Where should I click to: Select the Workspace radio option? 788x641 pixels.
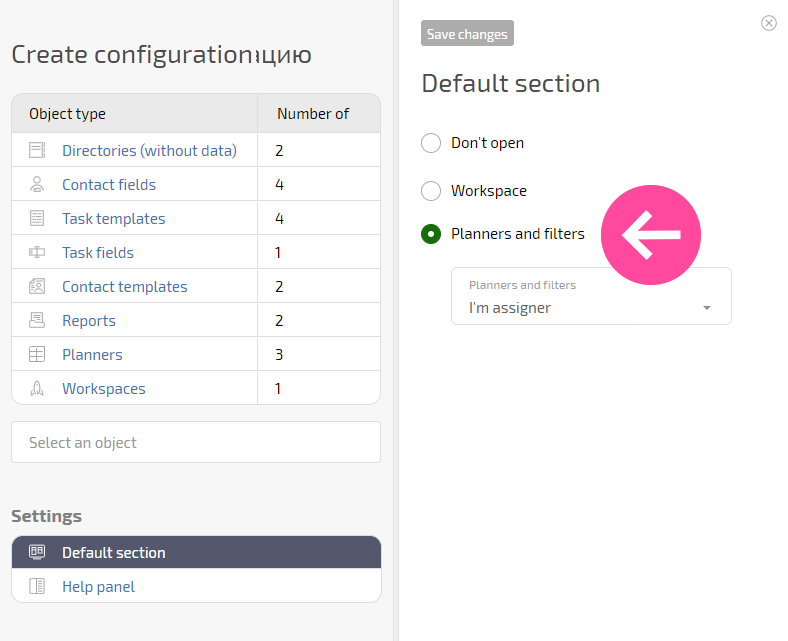431,191
